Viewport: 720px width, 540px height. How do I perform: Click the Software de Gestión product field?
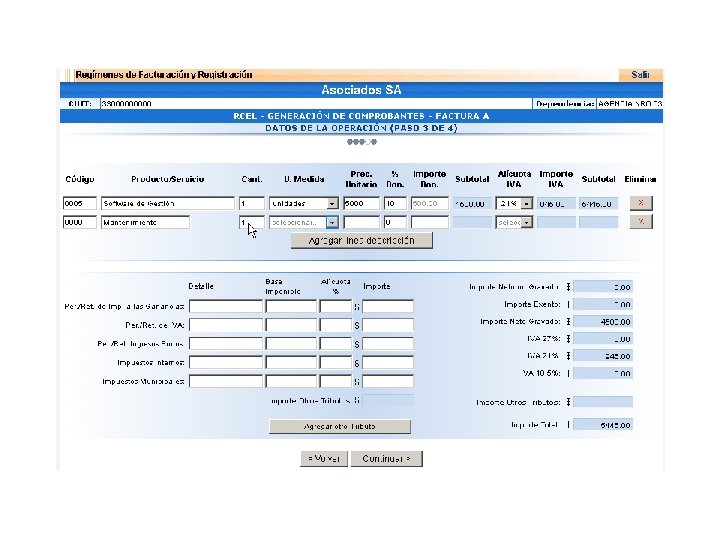168,203
